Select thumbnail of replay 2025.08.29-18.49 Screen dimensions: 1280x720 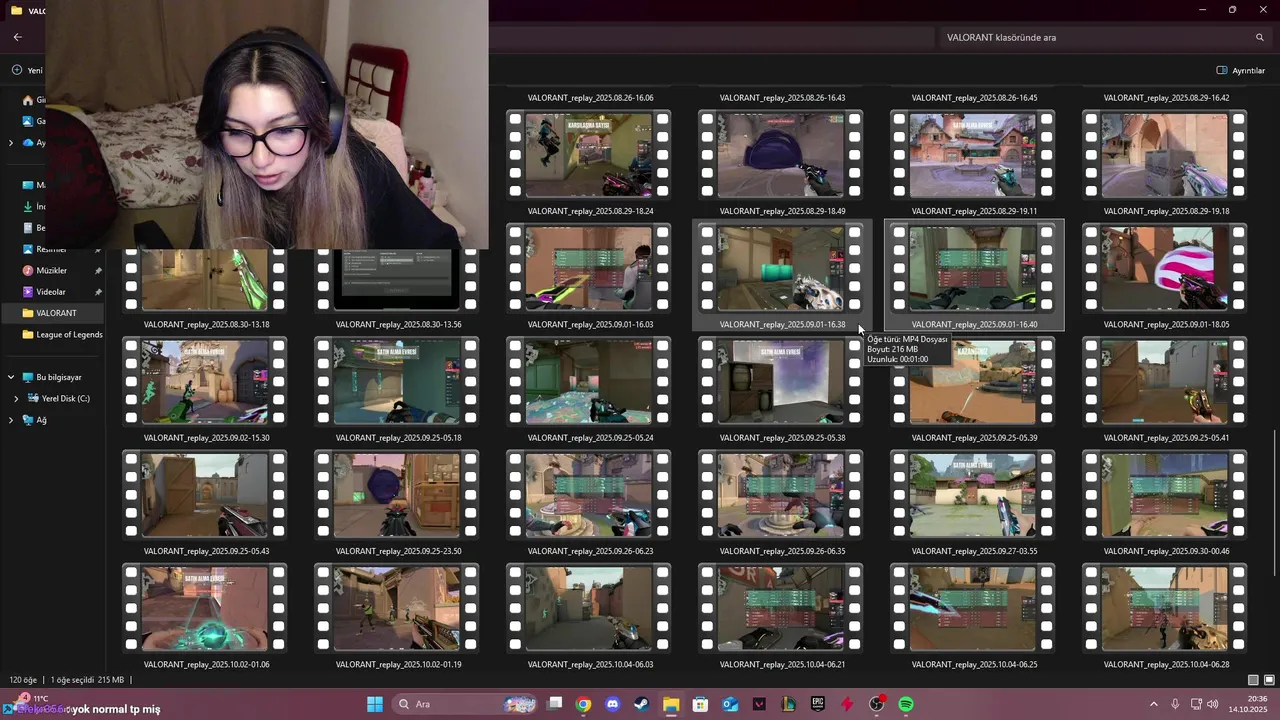[781, 154]
